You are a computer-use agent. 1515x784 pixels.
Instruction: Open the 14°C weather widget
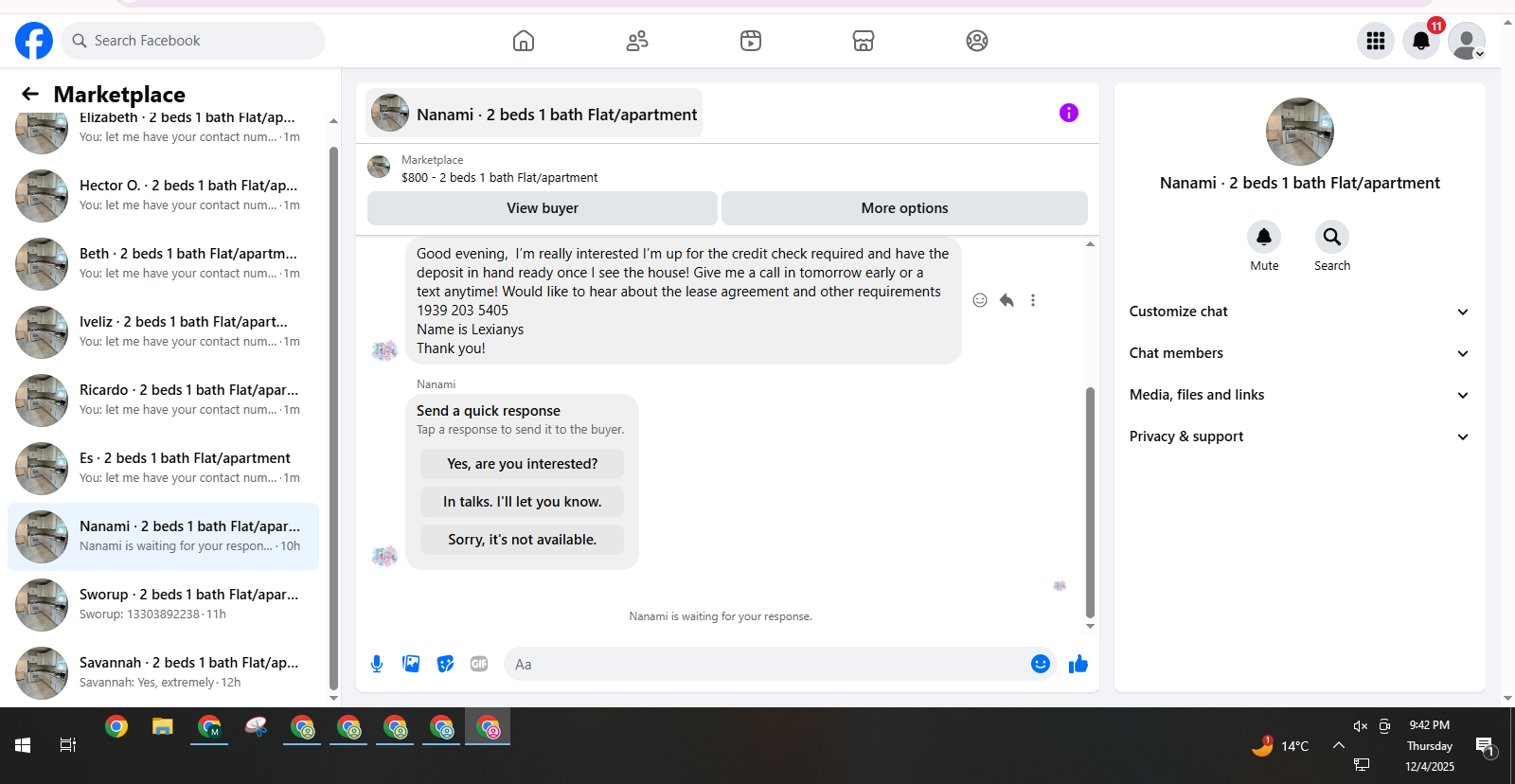(1280, 745)
